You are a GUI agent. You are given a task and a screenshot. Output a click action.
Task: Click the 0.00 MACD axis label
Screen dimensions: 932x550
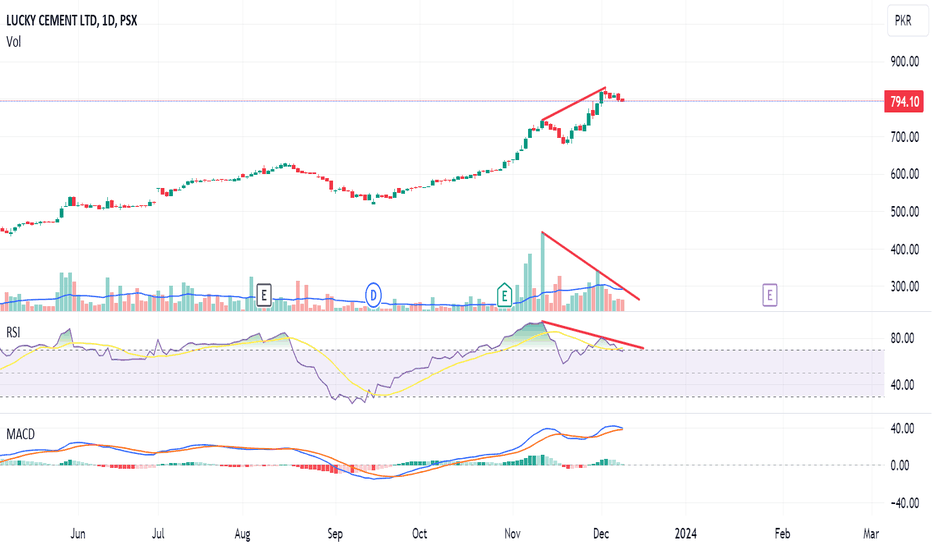[900, 466]
